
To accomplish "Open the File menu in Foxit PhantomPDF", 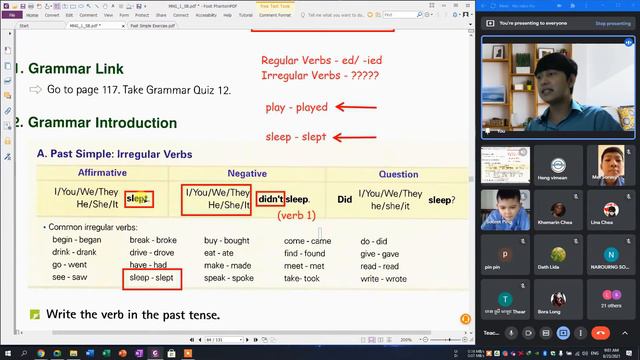I will click(12, 15).
